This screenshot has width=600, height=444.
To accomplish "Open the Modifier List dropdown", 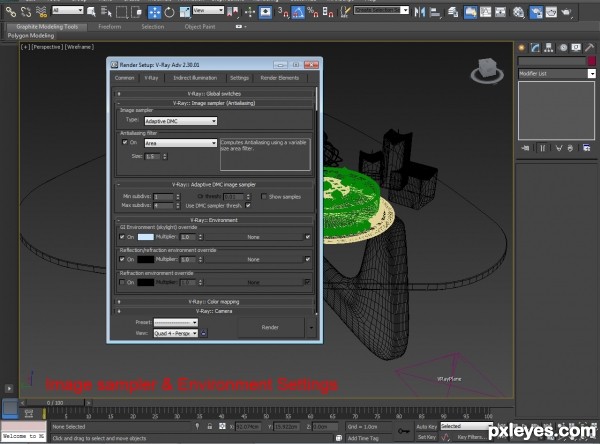I will pyautogui.click(x=557, y=73).
